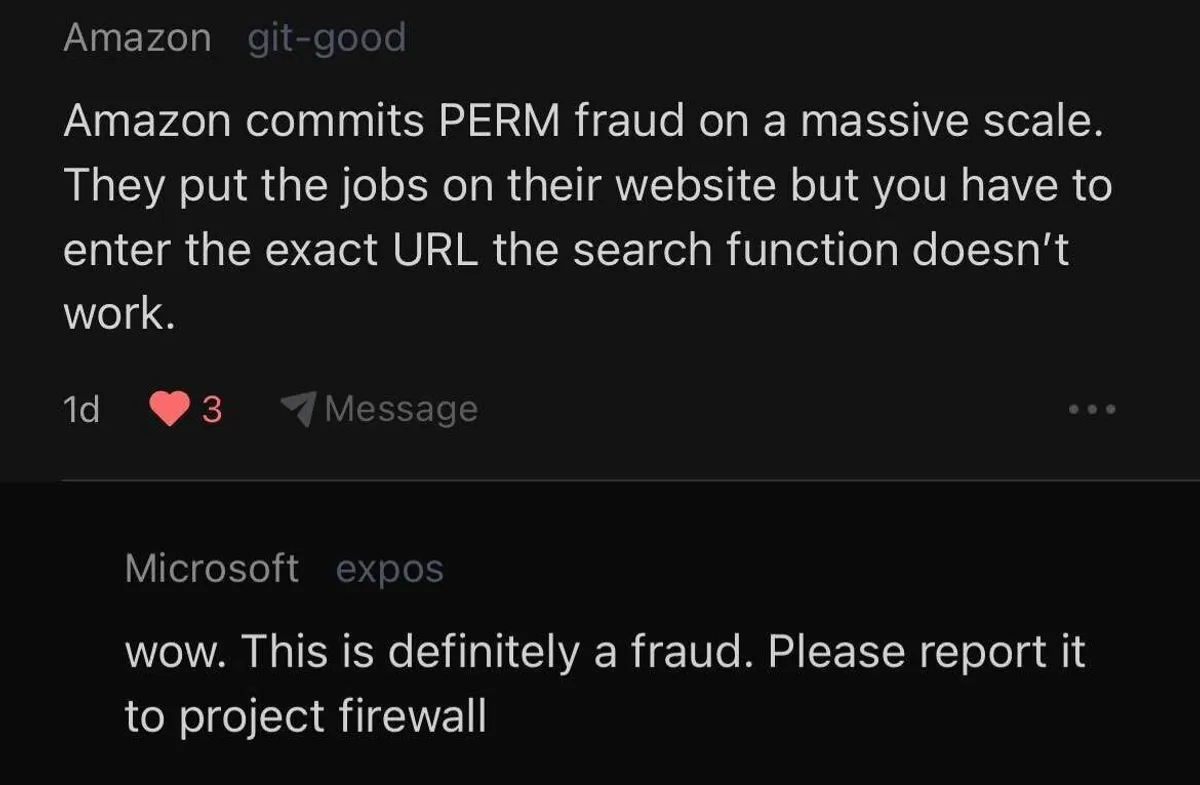Open the Microsoft company tag on reply
The image size is (1200, 785).
click(211, 568)
